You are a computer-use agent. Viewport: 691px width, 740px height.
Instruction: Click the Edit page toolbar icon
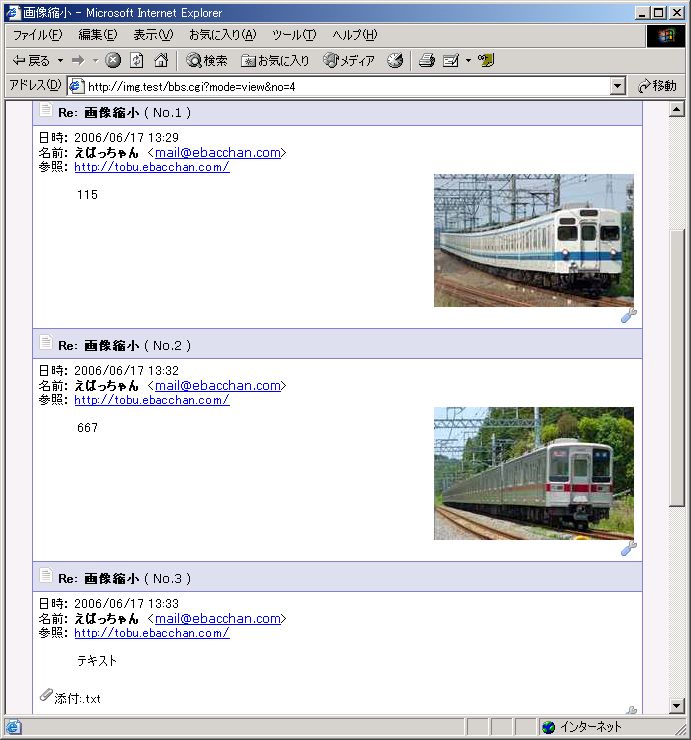click(x=451, y=60)
